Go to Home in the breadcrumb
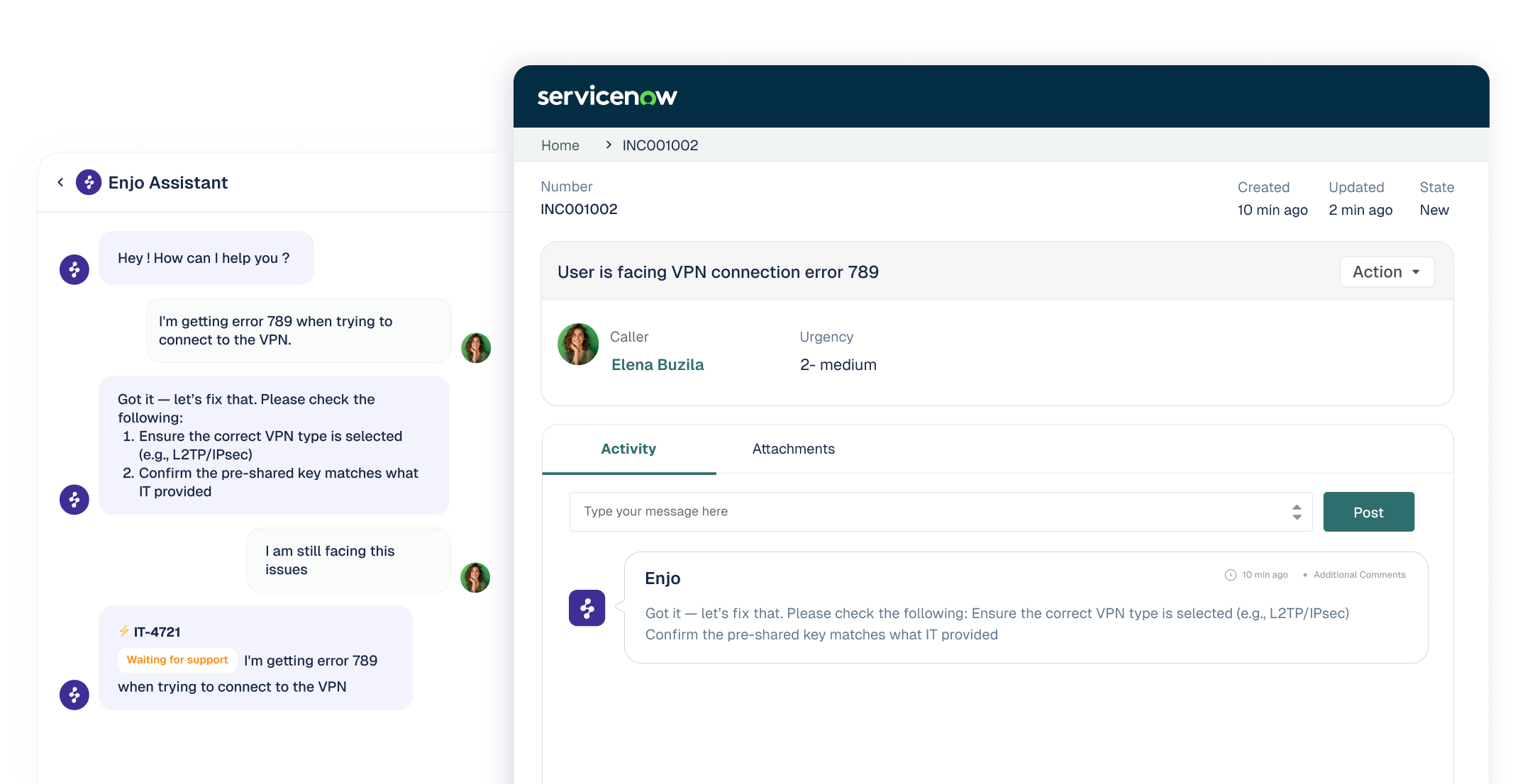 [x=560, y=145]
